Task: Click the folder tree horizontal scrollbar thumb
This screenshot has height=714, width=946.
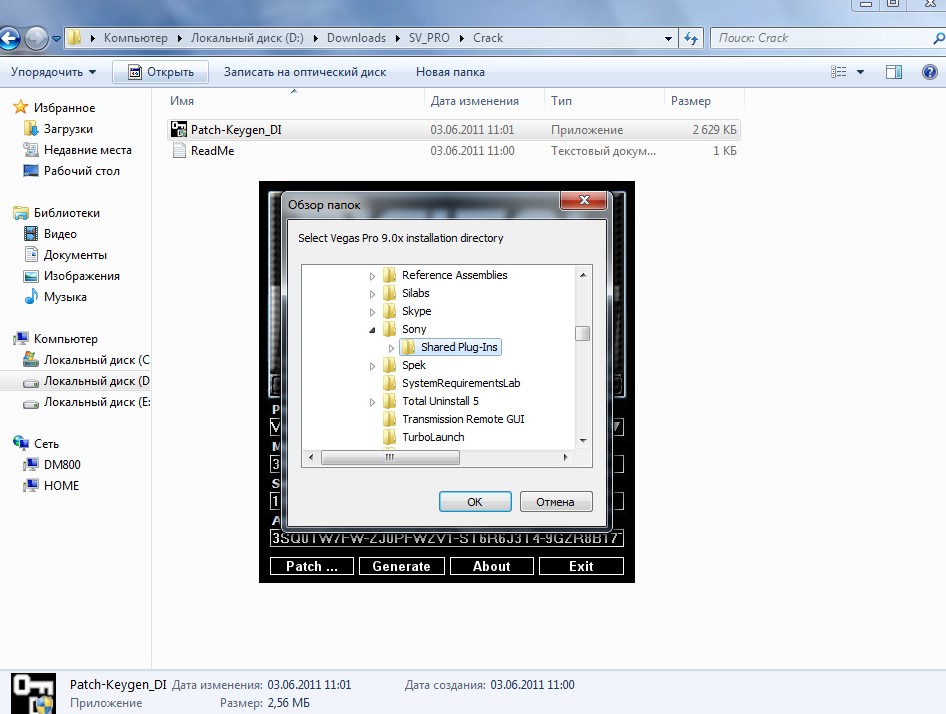Action: pos(390,457)
